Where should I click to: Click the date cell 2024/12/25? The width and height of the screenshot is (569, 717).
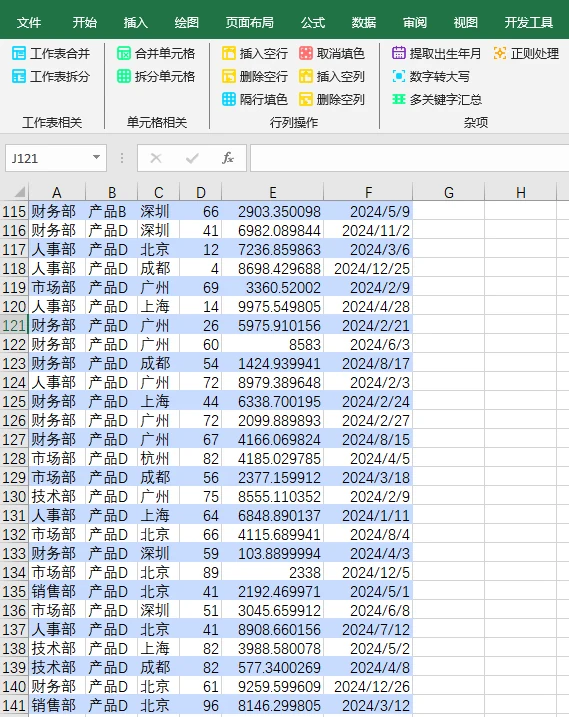[368, 268]
